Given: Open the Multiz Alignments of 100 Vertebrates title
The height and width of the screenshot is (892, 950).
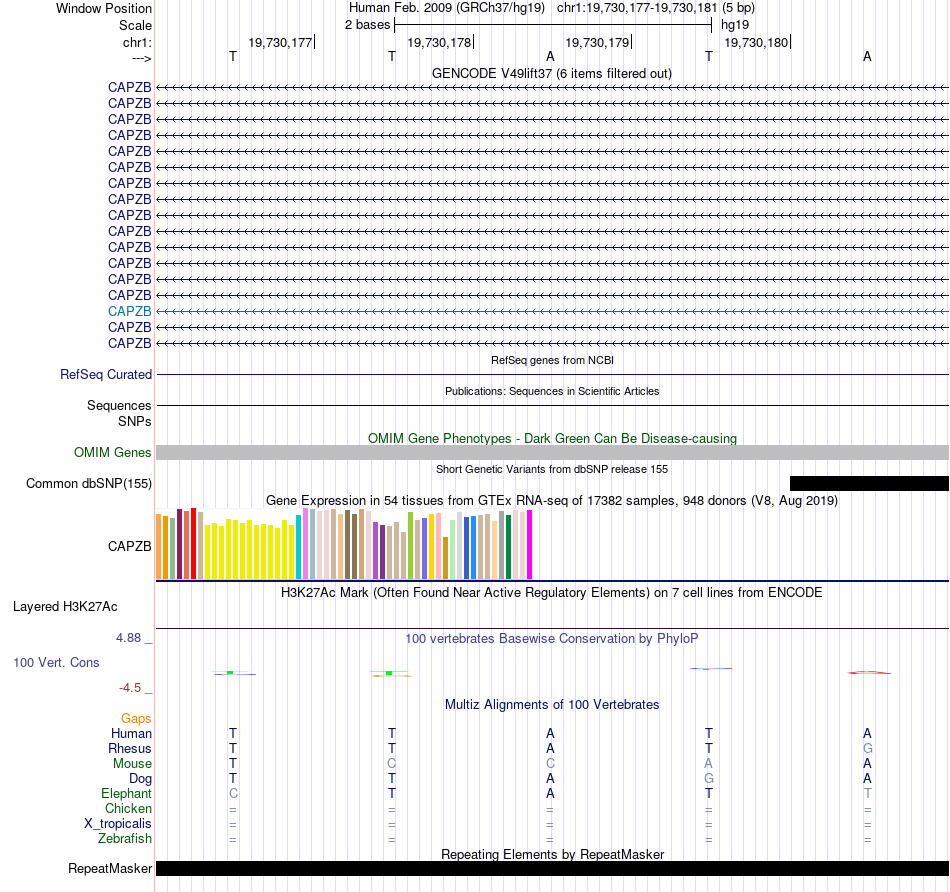Looking at the screenshot, I should pyautogui.click(x=552, y=705).
